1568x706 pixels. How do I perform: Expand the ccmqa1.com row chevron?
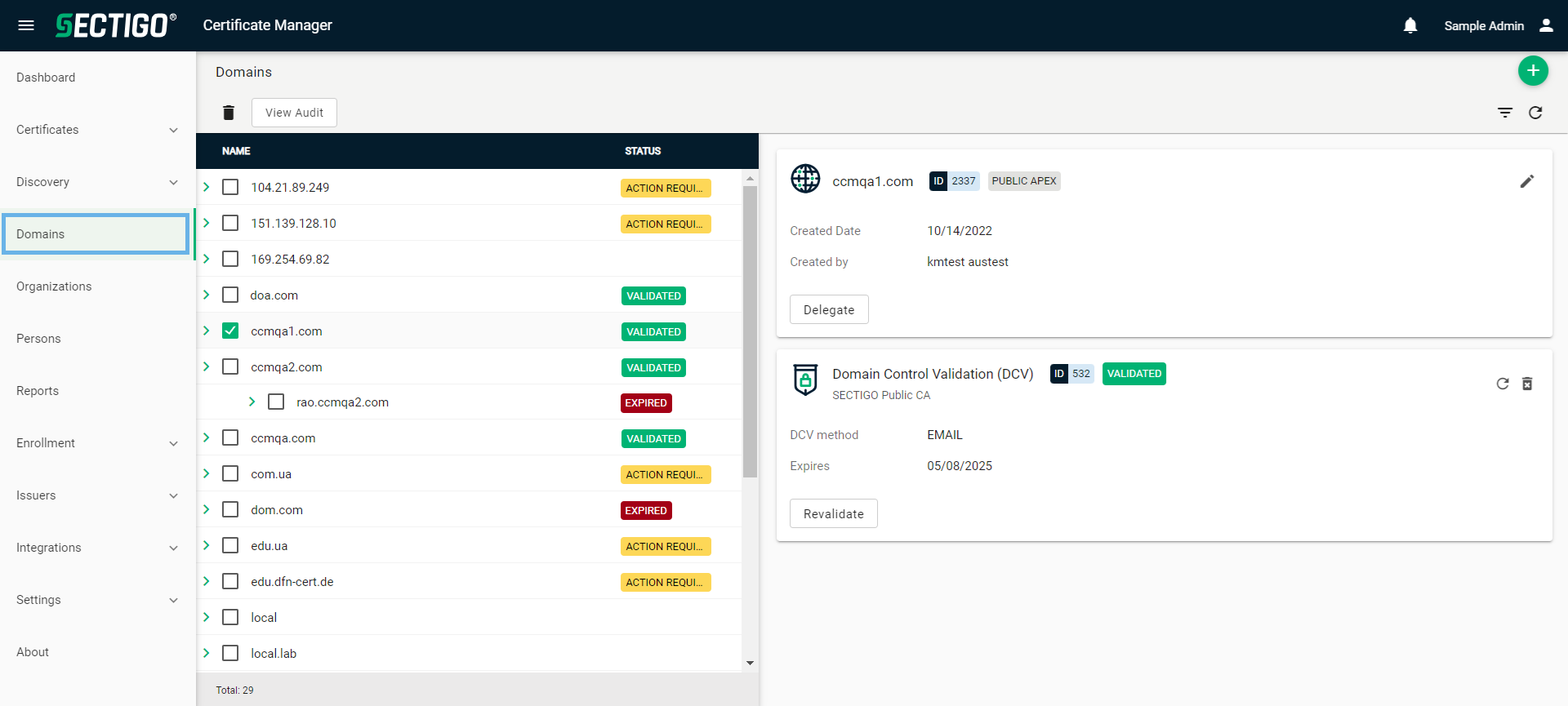coord(207,331)
